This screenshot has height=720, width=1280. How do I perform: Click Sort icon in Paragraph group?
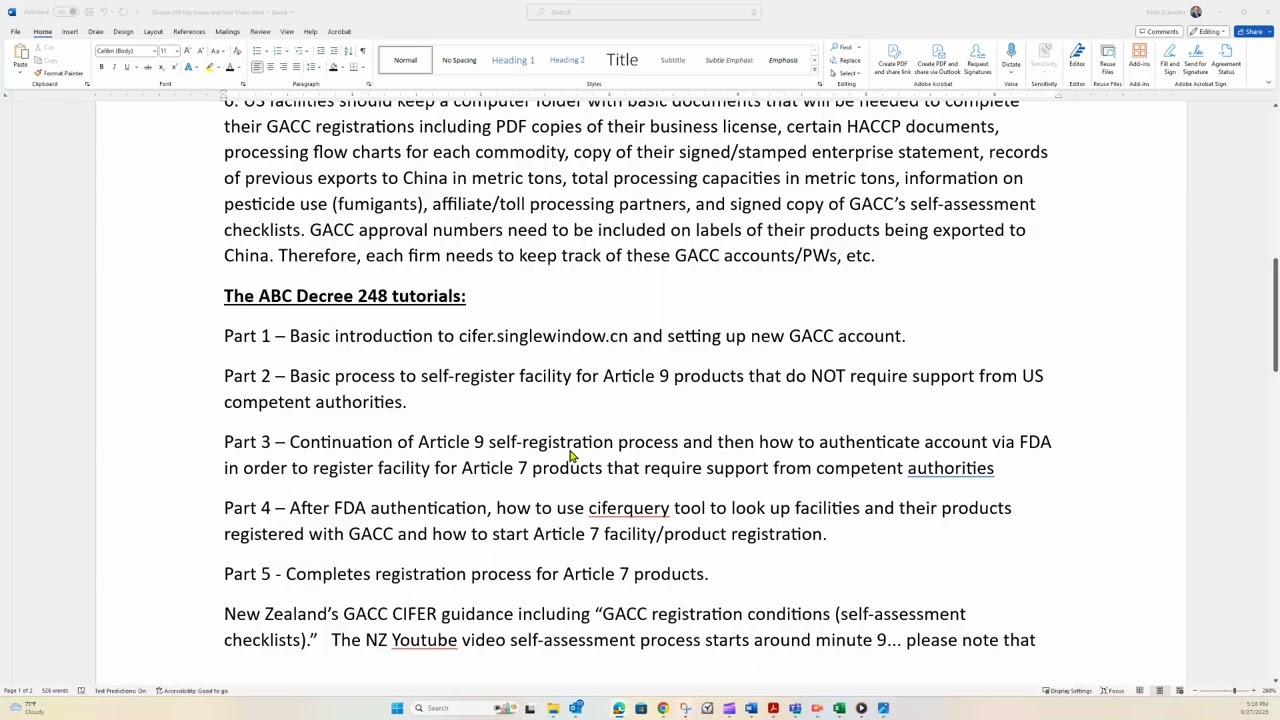pos(348,51)
